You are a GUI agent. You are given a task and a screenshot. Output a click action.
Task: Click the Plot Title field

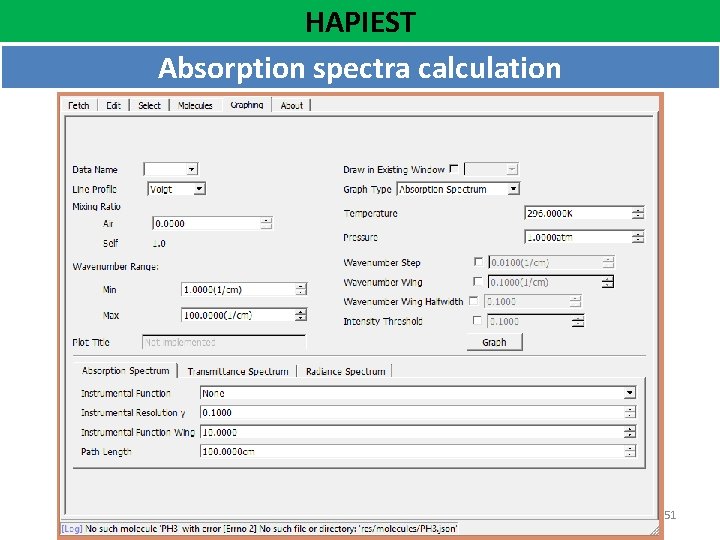(224, 342)
